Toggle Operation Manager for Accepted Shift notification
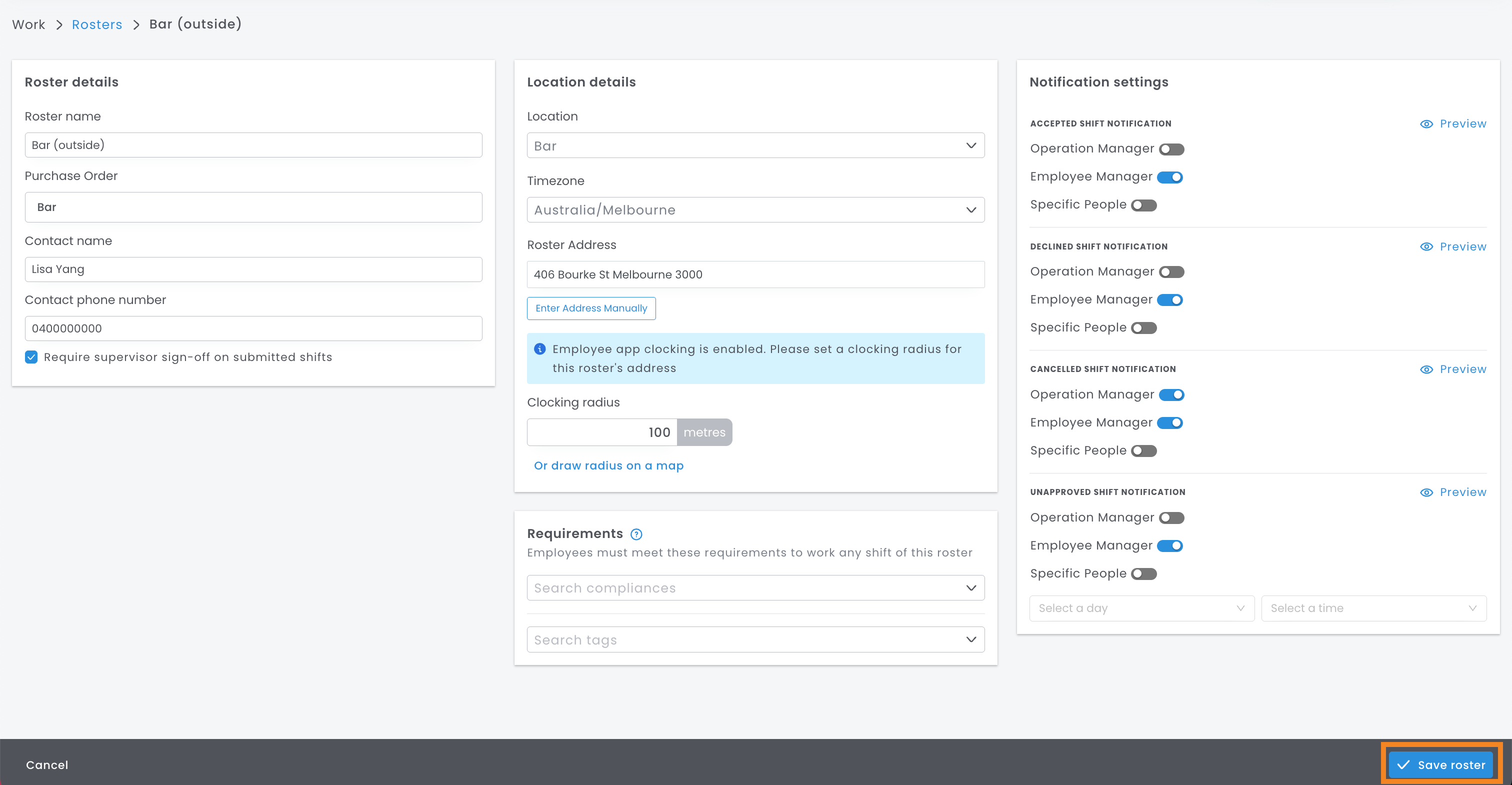The width and height of the screenshot is (1512, 785). click(x=1171, y=149)
